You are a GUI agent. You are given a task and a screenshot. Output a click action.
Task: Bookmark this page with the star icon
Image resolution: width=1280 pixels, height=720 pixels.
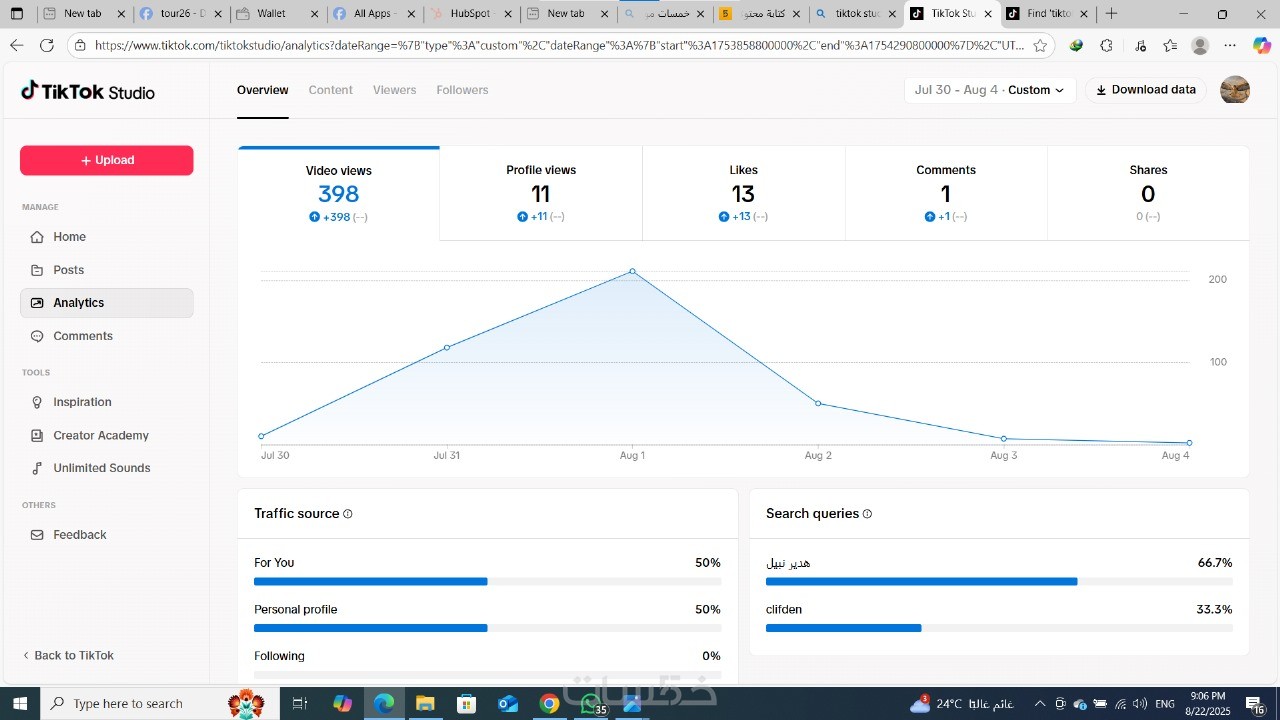(x=1040, y=45)
